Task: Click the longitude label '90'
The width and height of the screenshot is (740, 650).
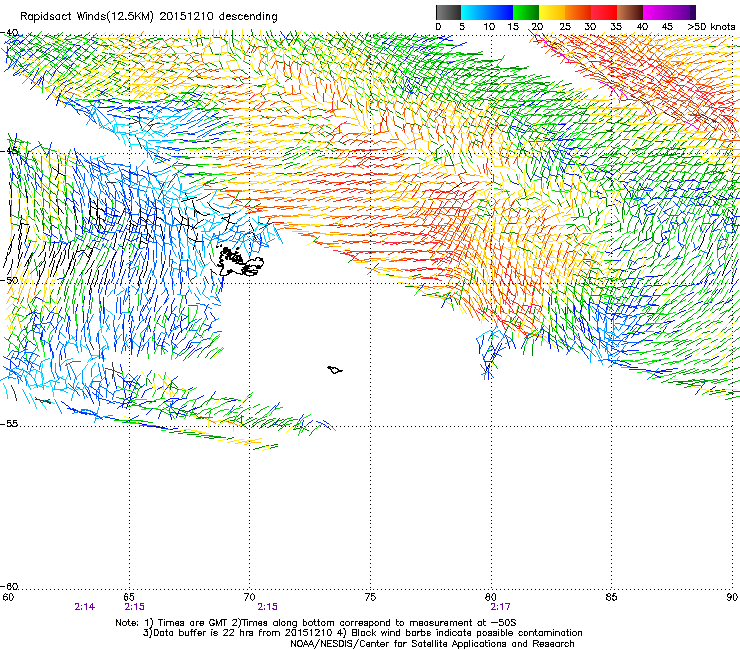Action: [x=732, y=597]
